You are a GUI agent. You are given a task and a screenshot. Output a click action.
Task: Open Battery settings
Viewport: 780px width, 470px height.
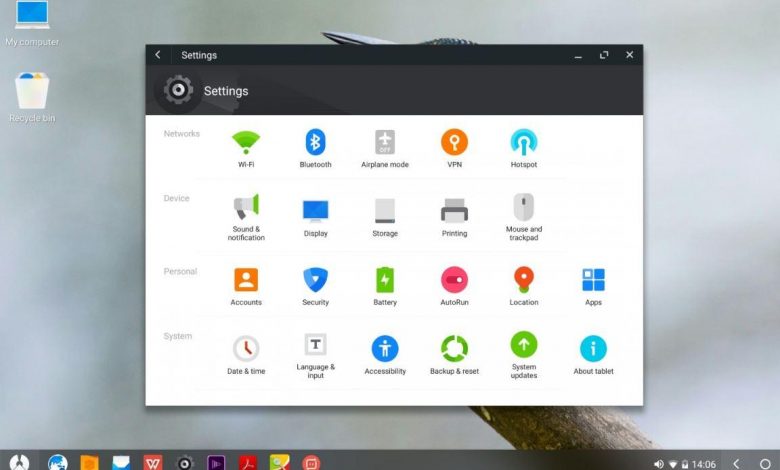click(385, 286)
